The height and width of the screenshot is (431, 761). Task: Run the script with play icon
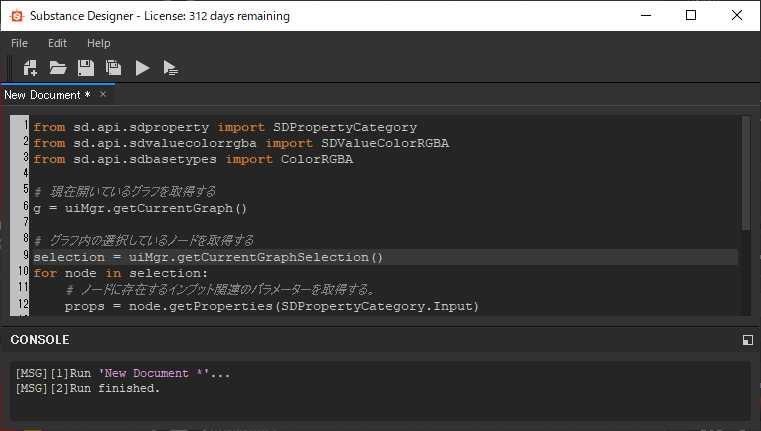click(x=142, y=68)
